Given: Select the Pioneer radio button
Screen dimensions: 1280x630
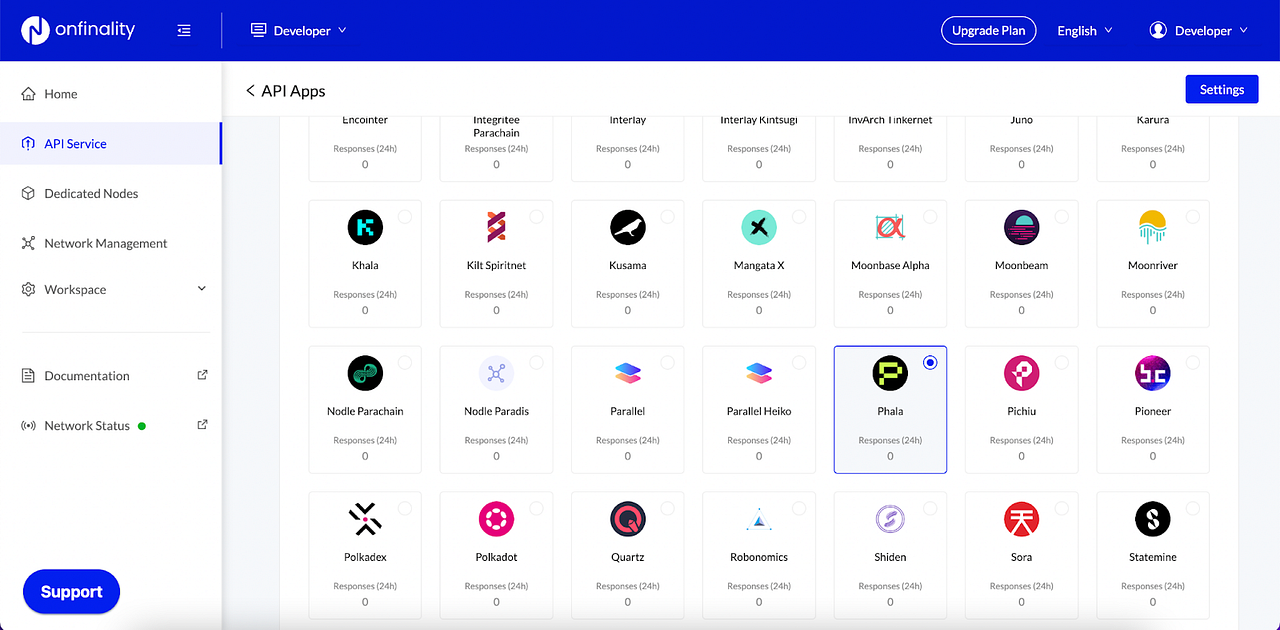Looking at the screenshot, I should [1193, 362].
